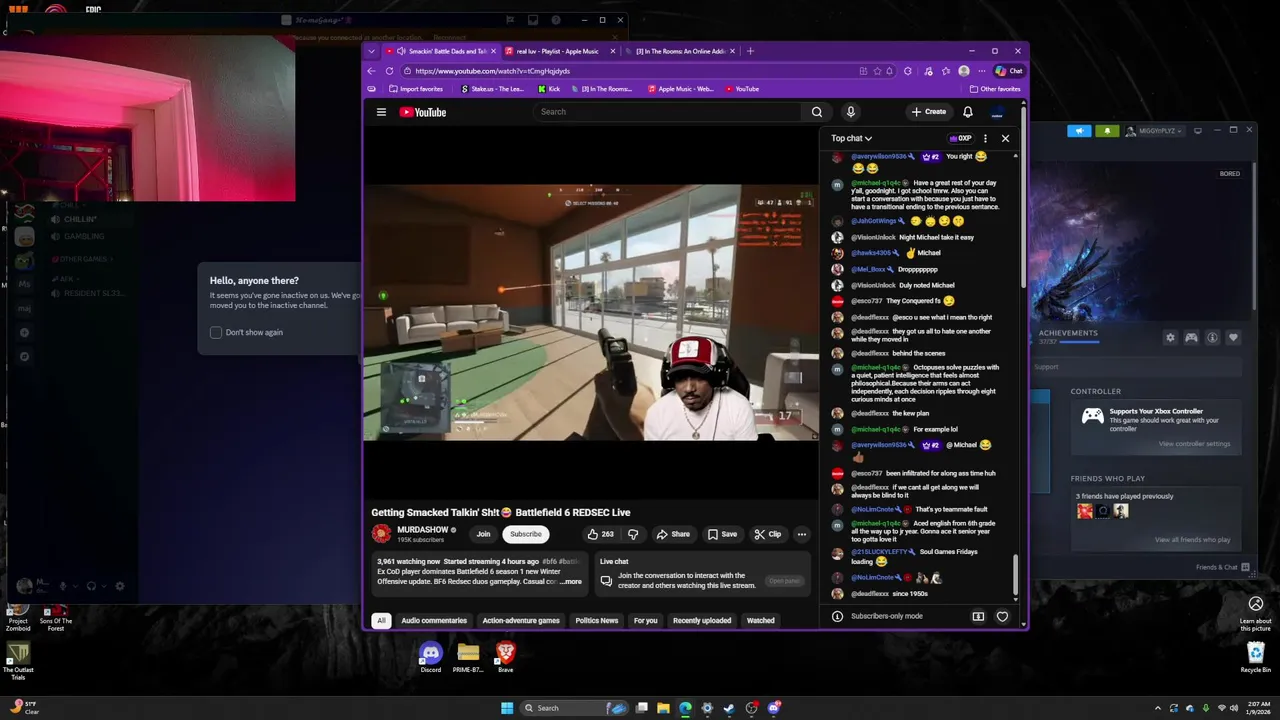Open the video's more actions ellipsis

tap(801, 534)
